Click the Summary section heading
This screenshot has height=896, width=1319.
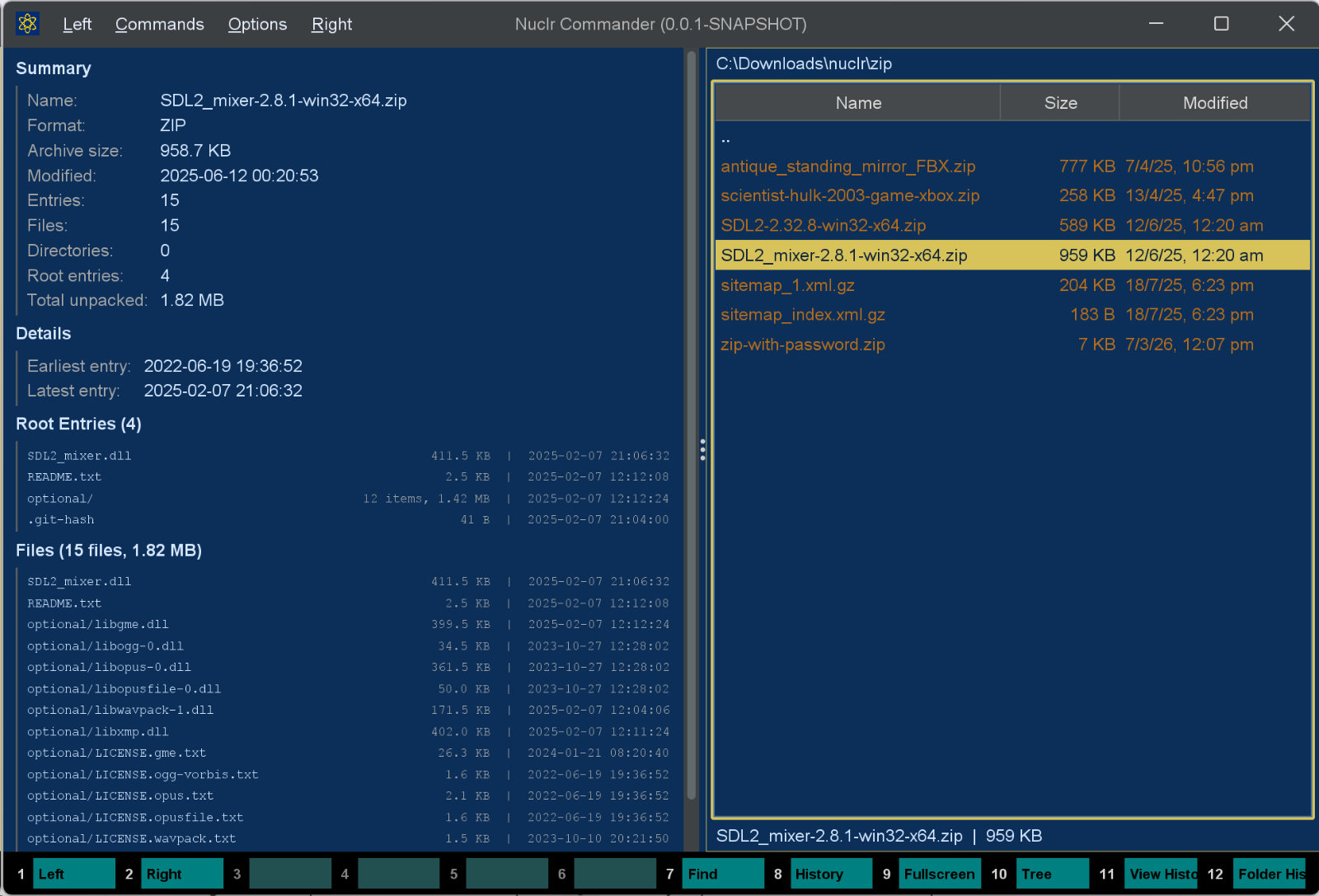point(54,68)
